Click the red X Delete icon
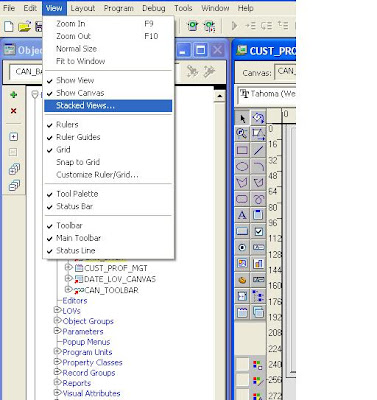Image resolution: width=377 pixels, height=400 pixels. [x=14, y=111]
